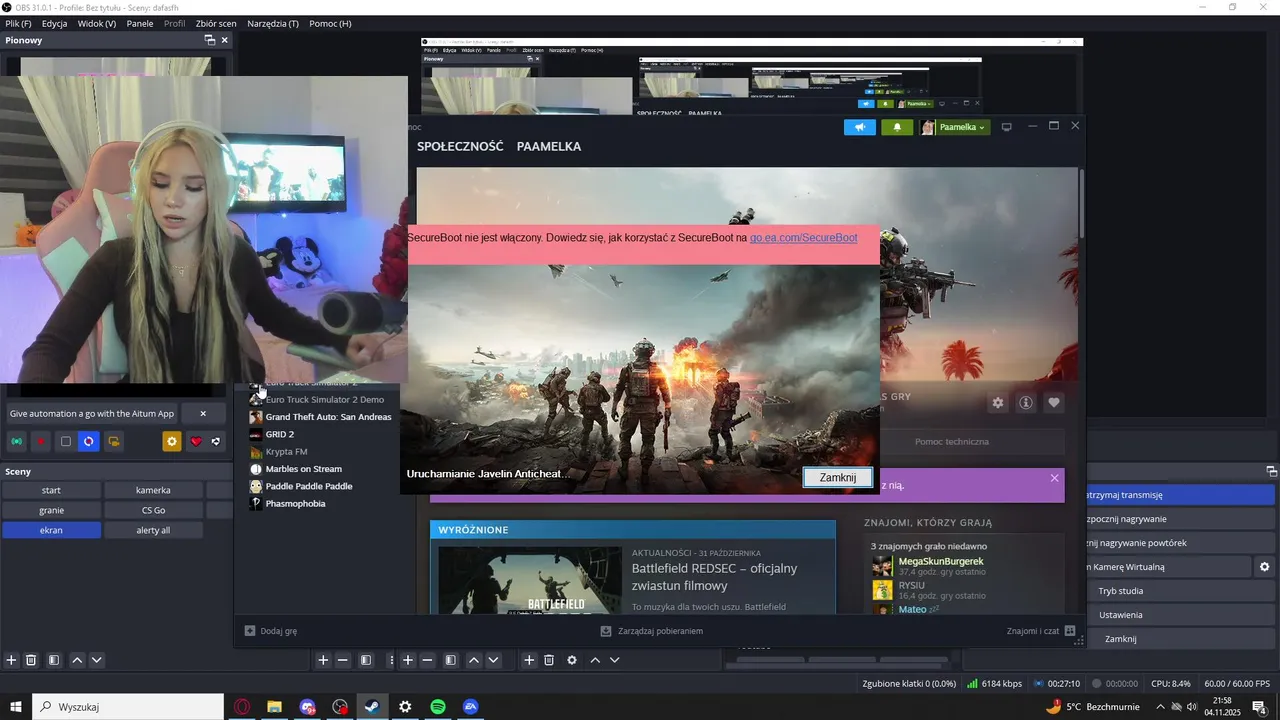Open game settings gear on the Steam game page
The height and width of the screenshot is (720, 1280).
997,403
